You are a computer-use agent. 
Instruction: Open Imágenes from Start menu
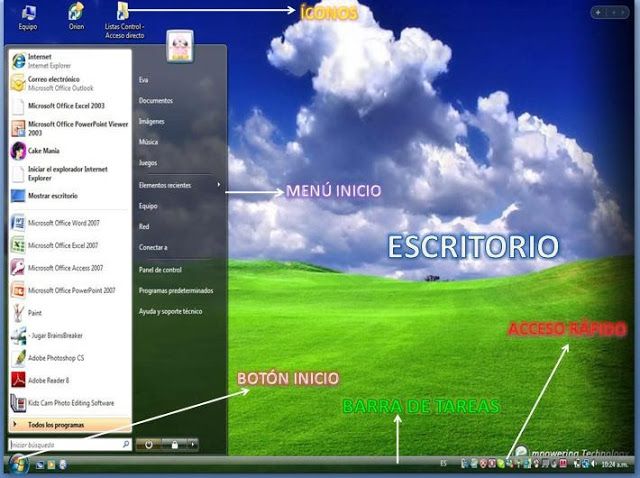tap(151, 122)
